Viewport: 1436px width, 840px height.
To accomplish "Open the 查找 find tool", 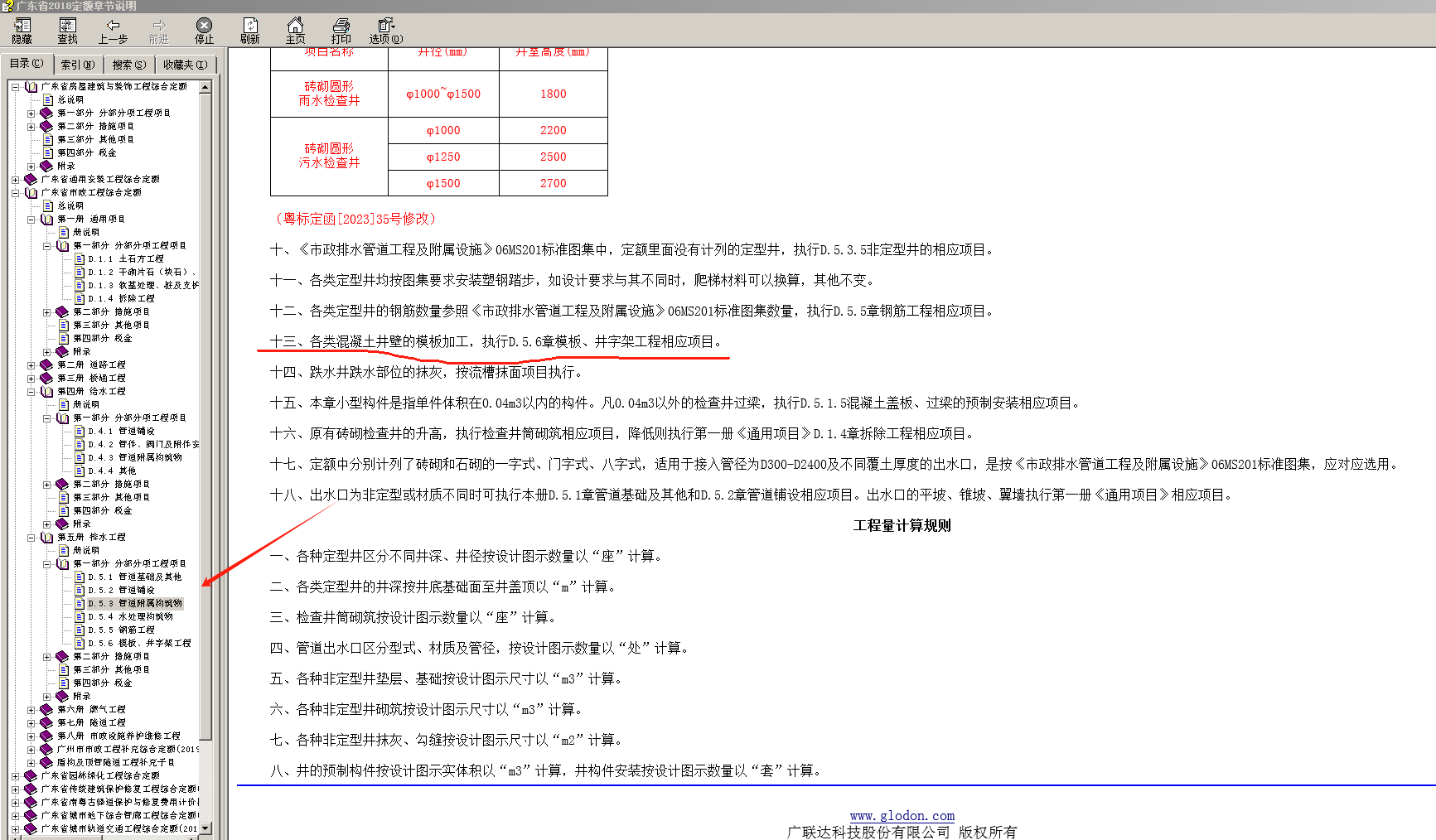I will [x=68, y=31].
